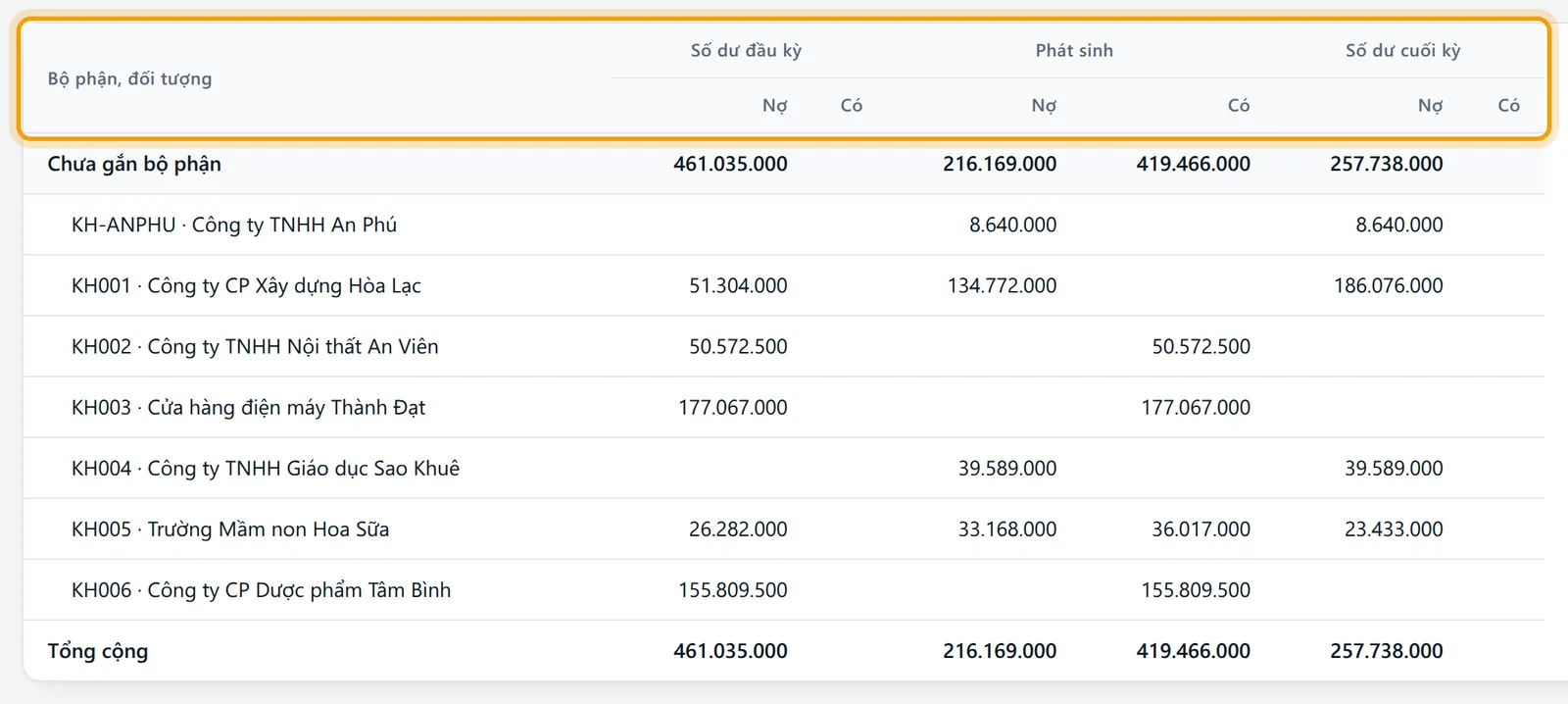Screen dimensions: 1568x704
Task: Select the closing balance 23.433.000
Action: tap(1394, 528)
